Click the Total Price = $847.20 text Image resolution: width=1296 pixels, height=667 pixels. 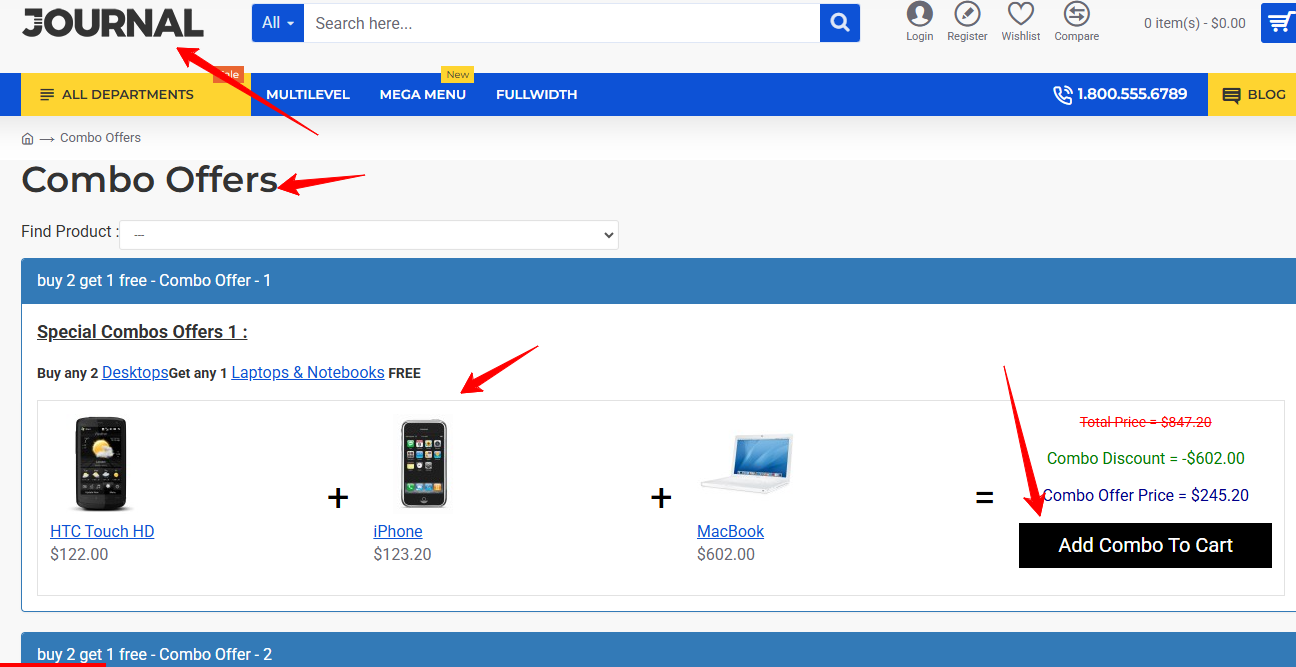click(1146, 422)
